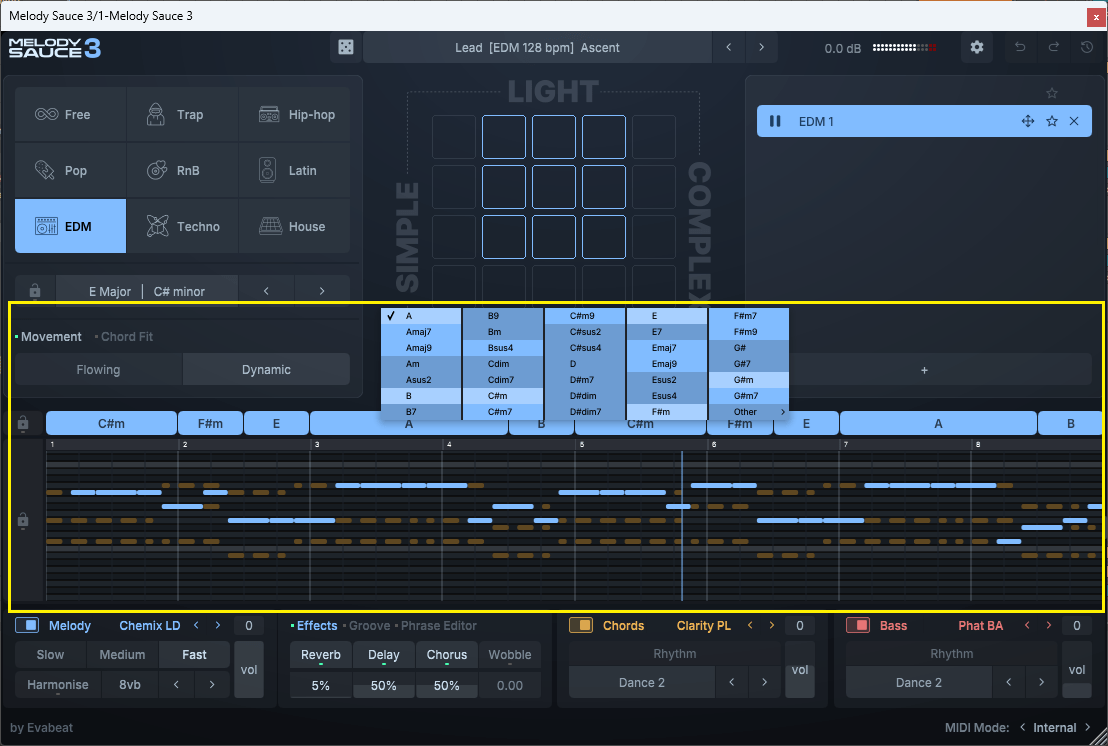1108x746 pixels.
Task: Select the Trap genre button
Action: pyautogui.click(x=181, y=115)
